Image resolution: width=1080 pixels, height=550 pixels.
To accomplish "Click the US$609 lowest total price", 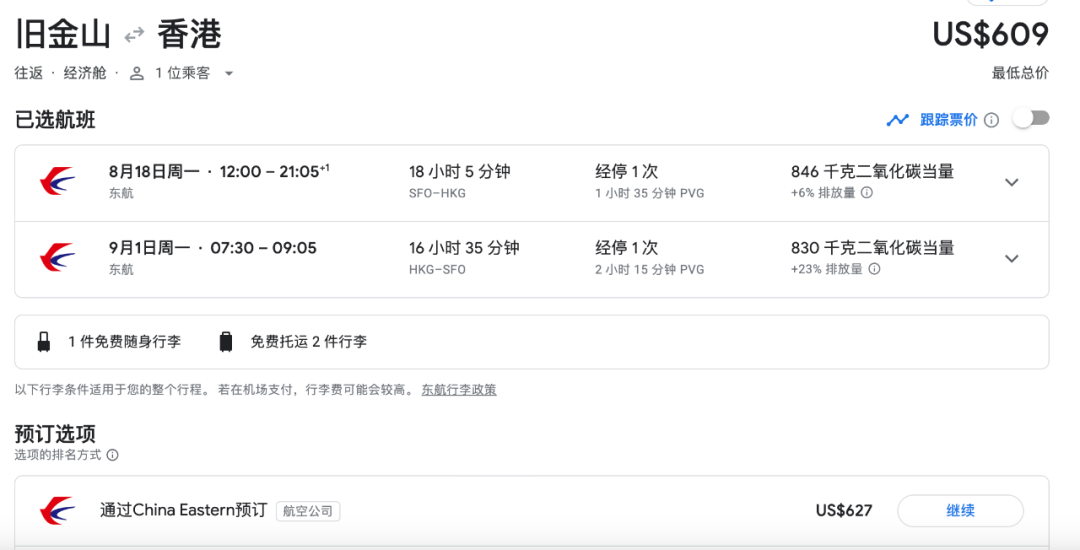I will 990,35.
